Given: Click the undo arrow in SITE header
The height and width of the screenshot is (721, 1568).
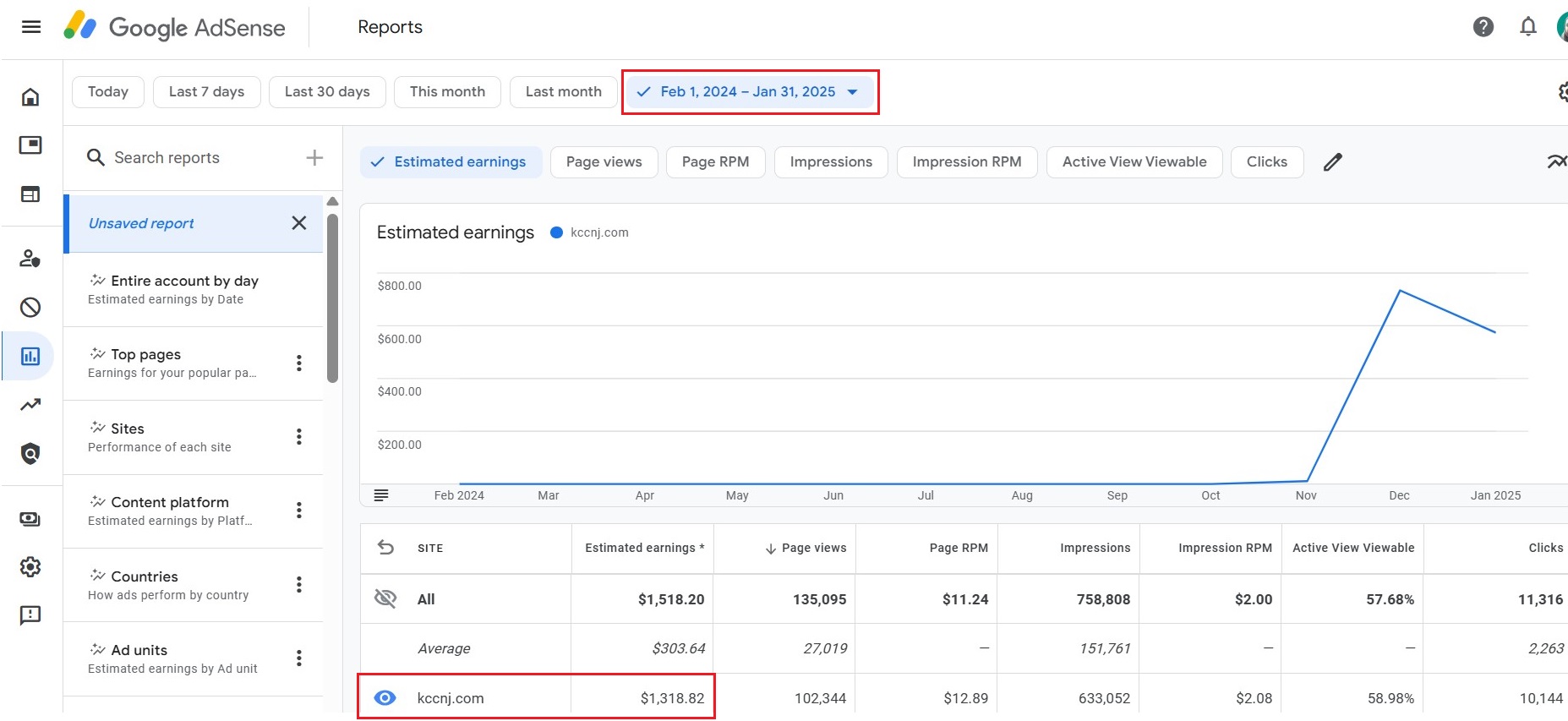Looking at the screenshot, I should [x=385, y=548].
